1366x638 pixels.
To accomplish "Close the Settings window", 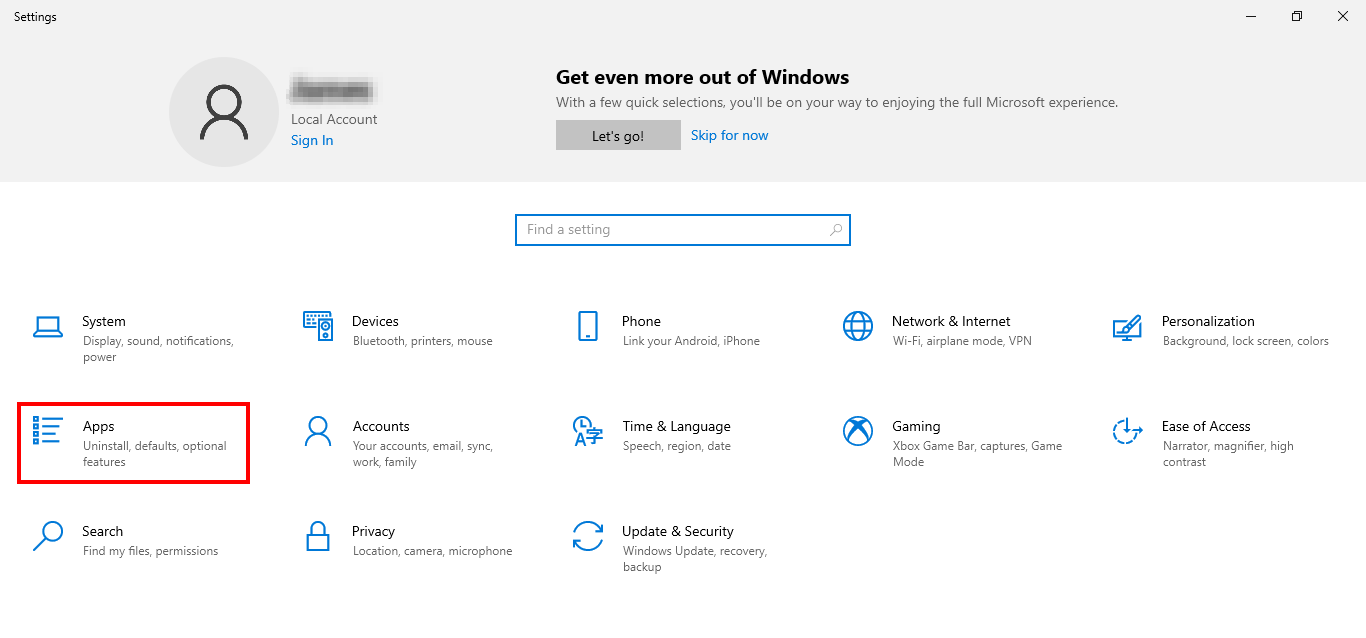I will [x=1343, y=16].
